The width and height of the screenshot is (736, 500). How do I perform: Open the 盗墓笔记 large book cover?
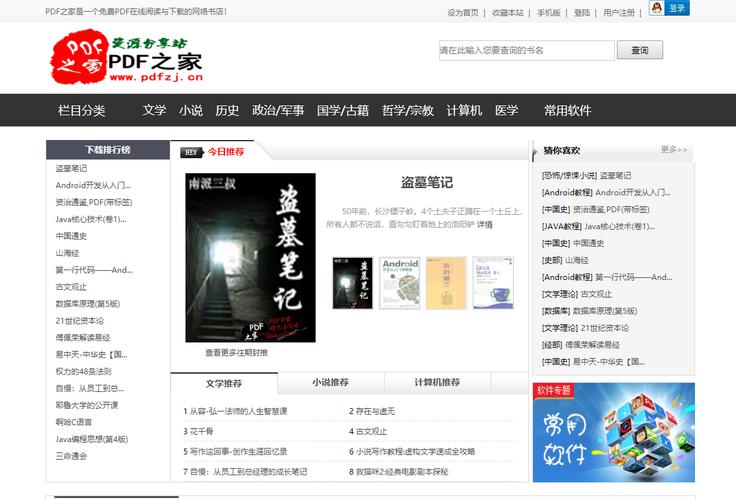[x=251, y=258]
